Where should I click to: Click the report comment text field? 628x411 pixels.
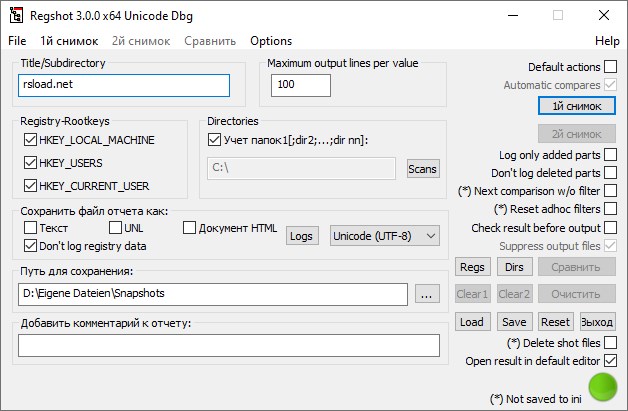[229, 345]
